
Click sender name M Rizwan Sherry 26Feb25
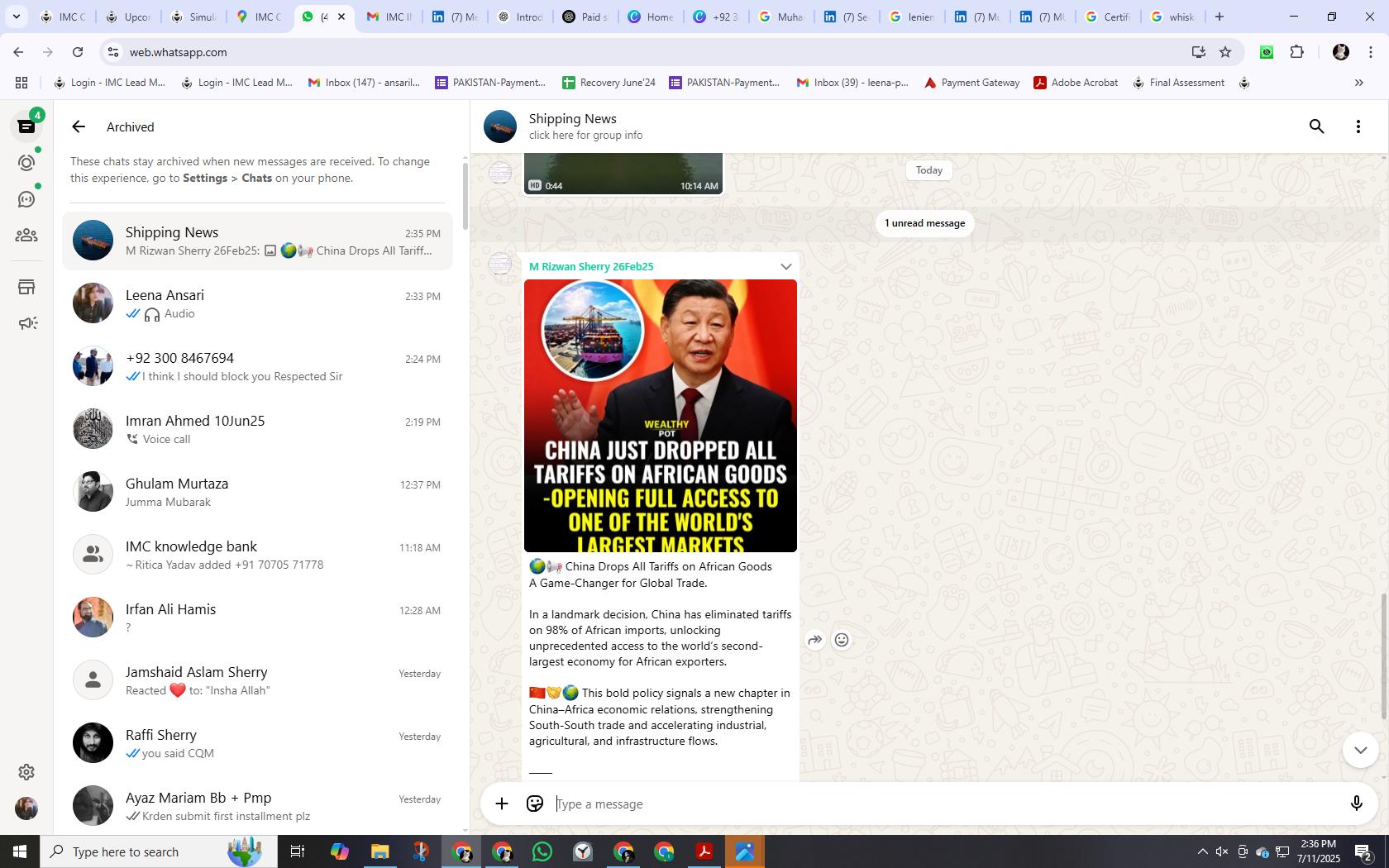[x=591, y=266]
